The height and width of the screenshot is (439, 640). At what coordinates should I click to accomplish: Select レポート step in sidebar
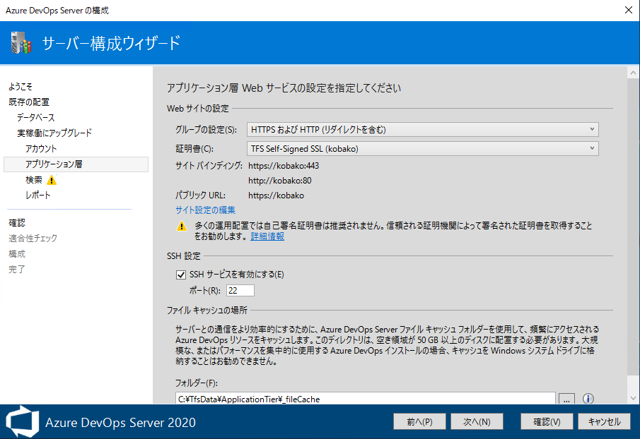[38, 195]
